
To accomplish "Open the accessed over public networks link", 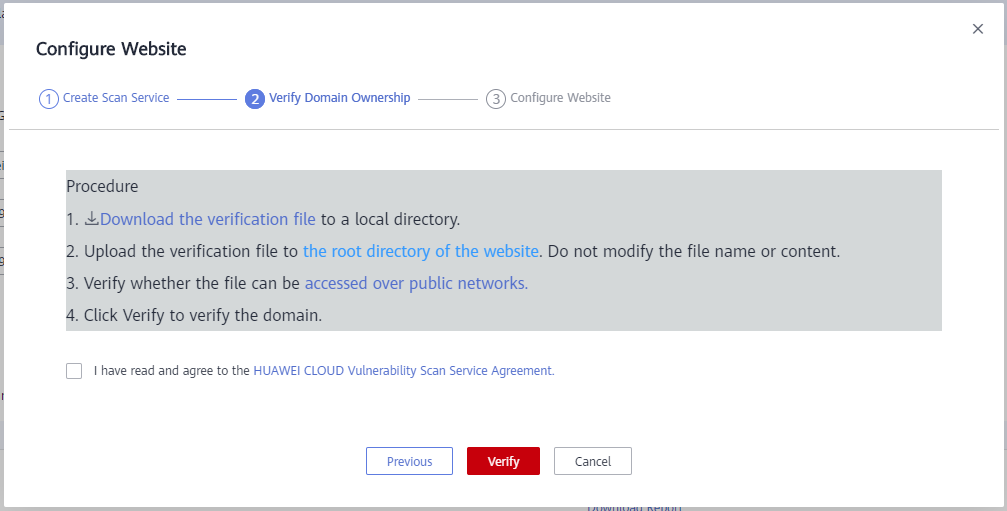I will coord(416,284).
